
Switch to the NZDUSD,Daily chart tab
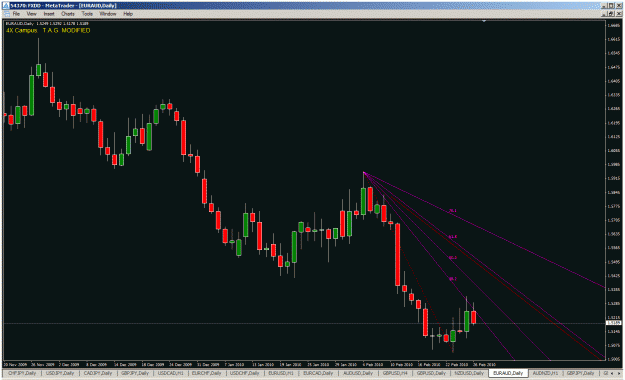469,373
